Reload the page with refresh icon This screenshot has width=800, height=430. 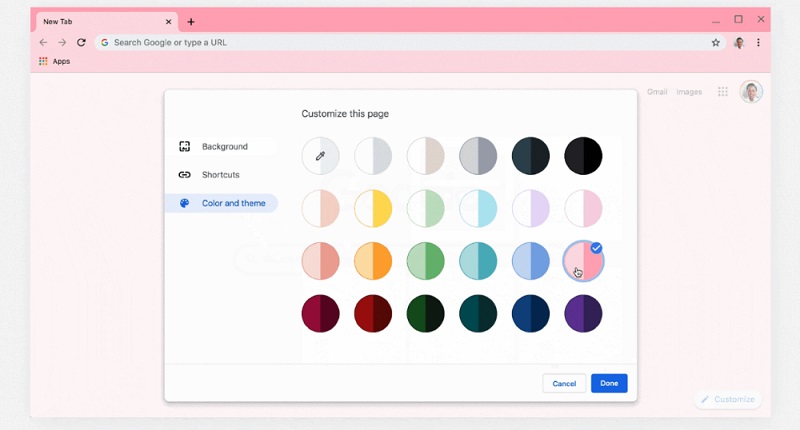click(x=81, y=42)
